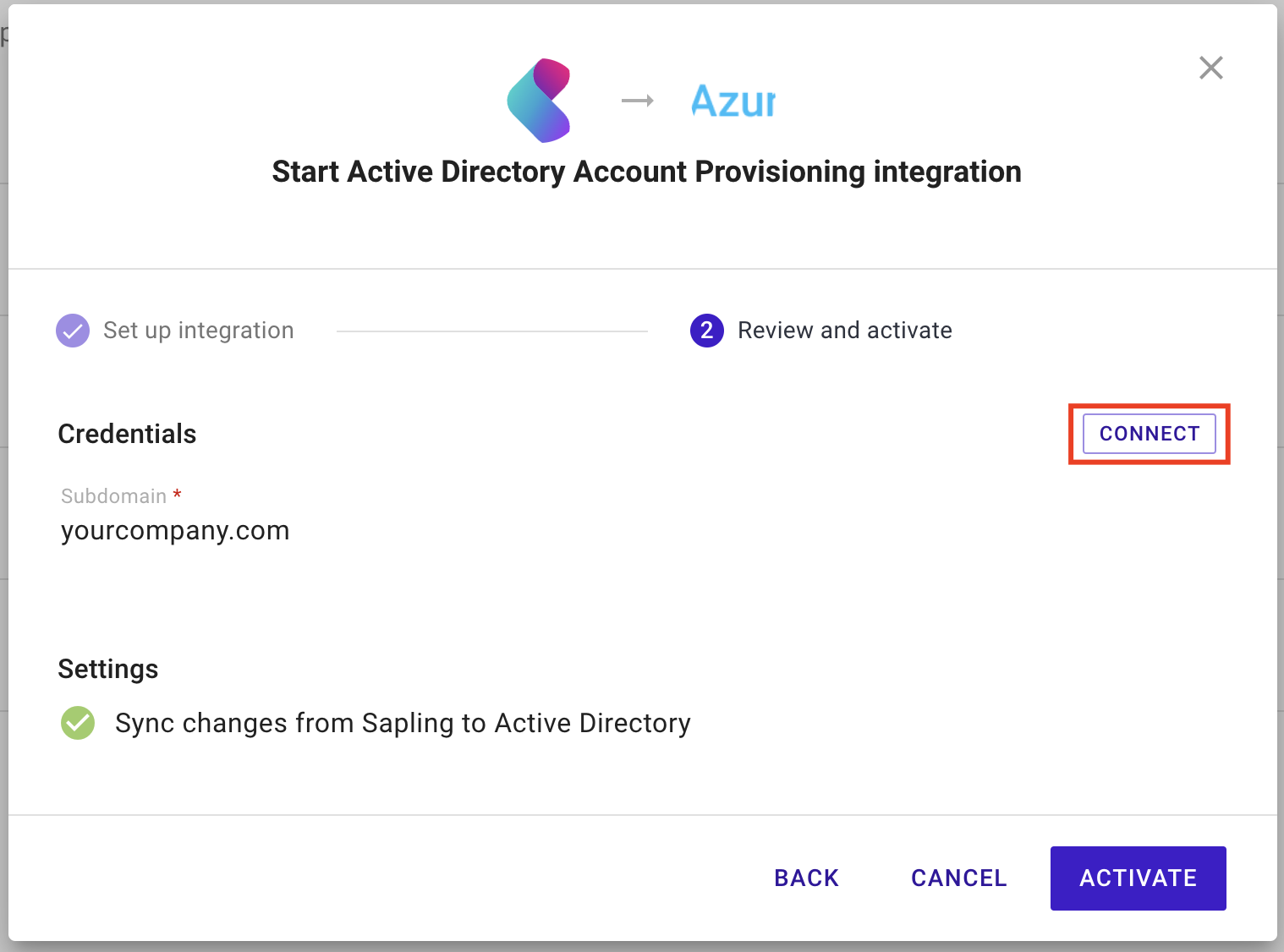Go to Set up integration step
Image resolution: width=1284 pixels, height=952 pixels.
click(x=198, y=331)
